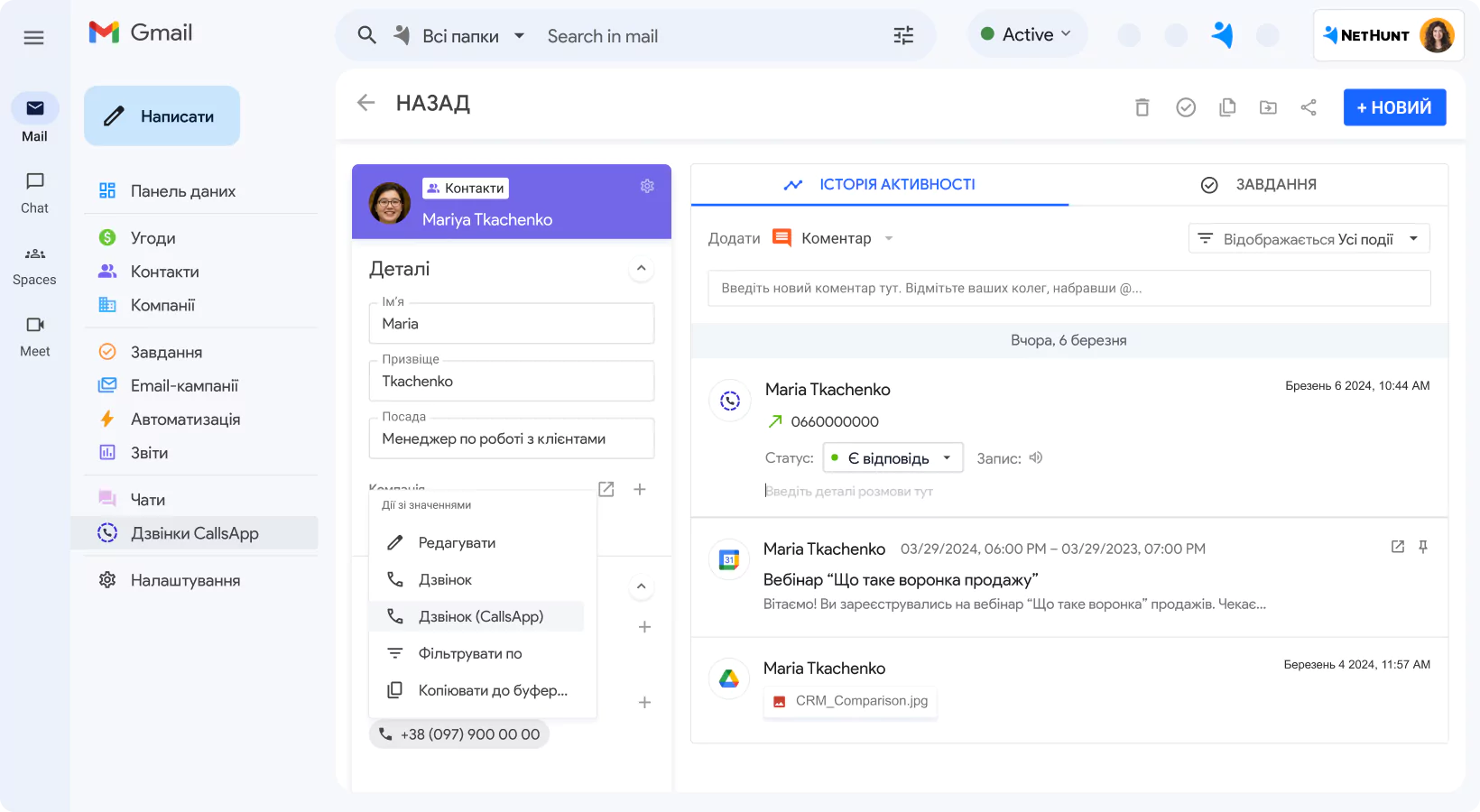Image resolution: width=1480 pixels, height=812 pixels.
Task: Select Редагувати from context menu
Action: [476, 542]
